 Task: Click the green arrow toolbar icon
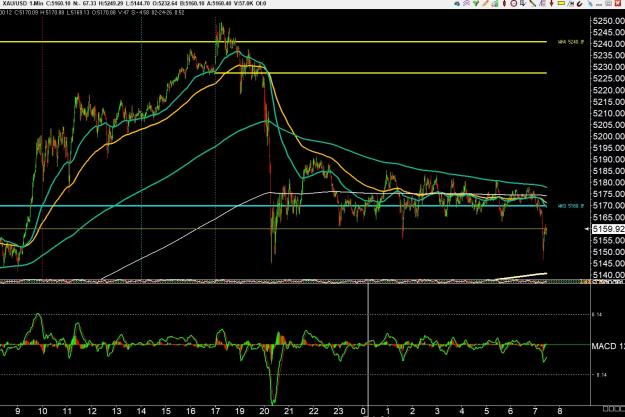tap(476, 3)
